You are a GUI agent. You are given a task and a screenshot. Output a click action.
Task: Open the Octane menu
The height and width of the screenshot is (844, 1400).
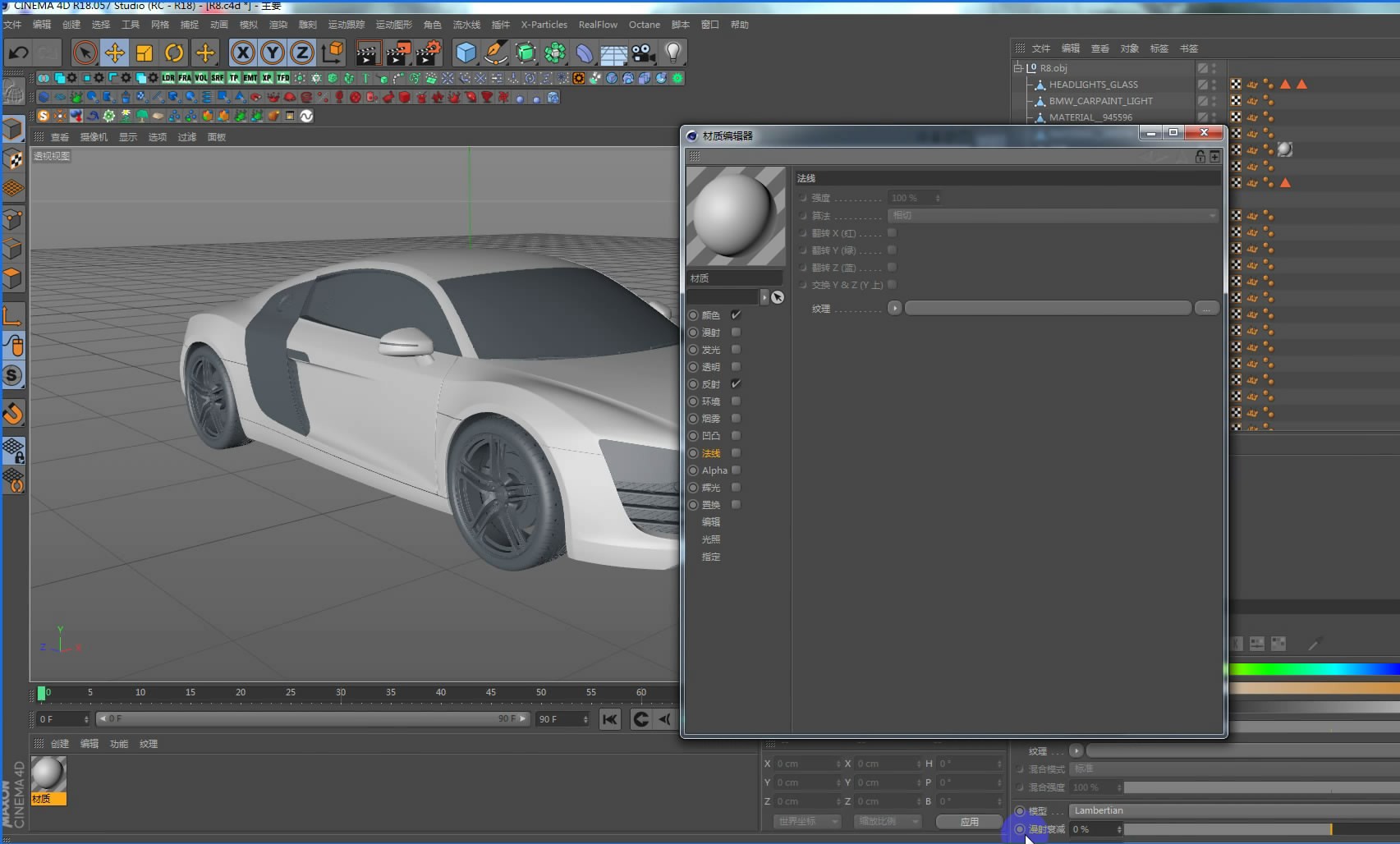tap(644, 25)
